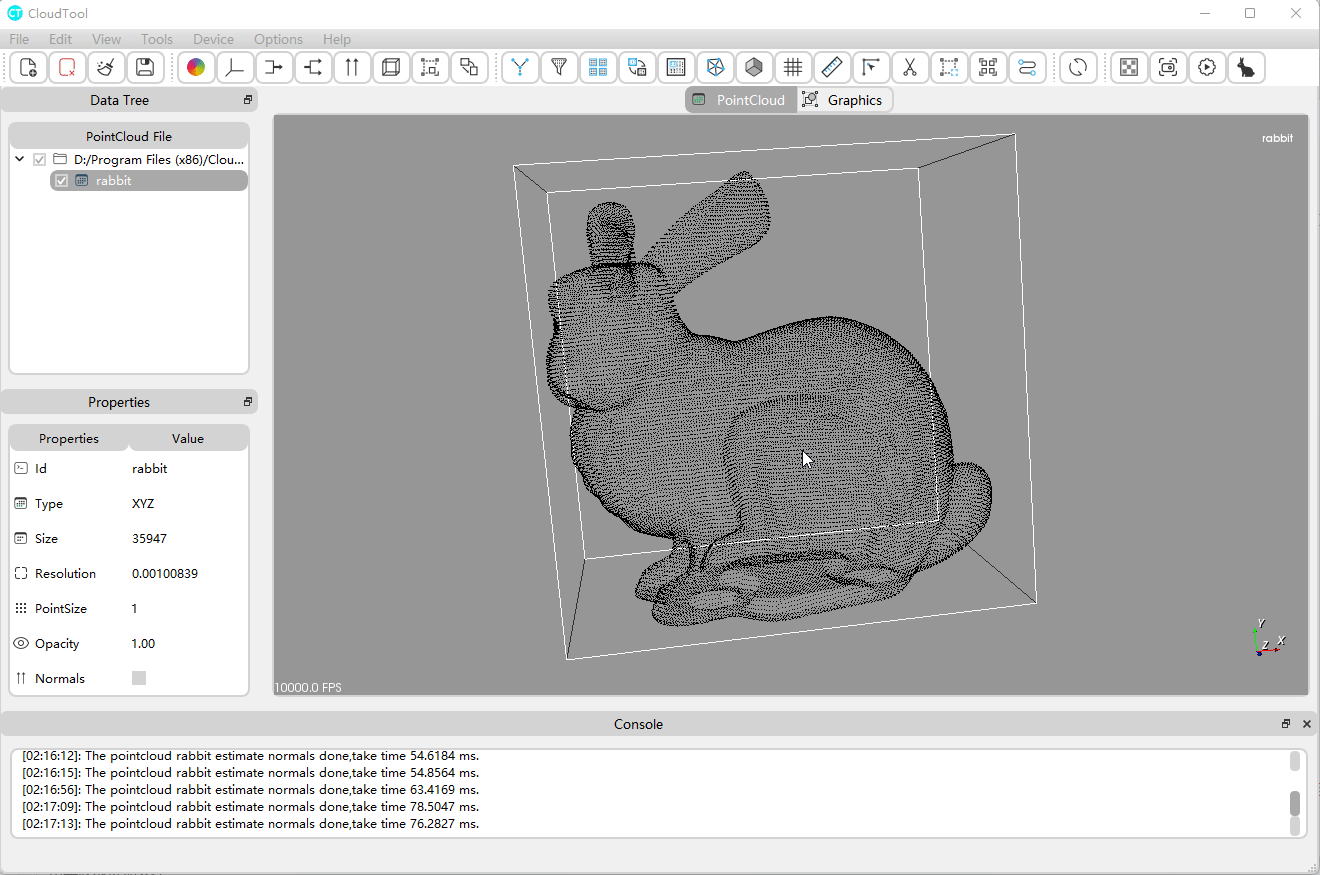Open the Tools menu
The height and width of the screenshot is (875, 1320).
pyautogui.click(x=156, y=39)
